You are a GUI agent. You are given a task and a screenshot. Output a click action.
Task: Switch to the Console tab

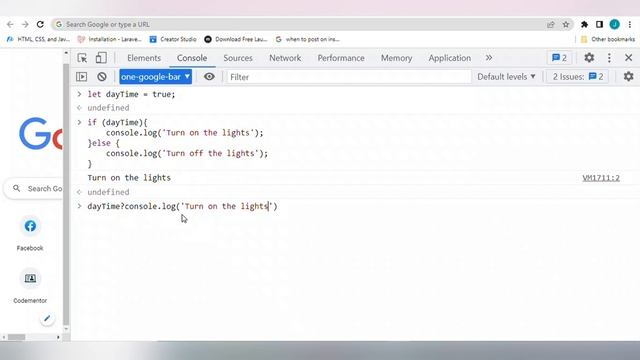192,58
